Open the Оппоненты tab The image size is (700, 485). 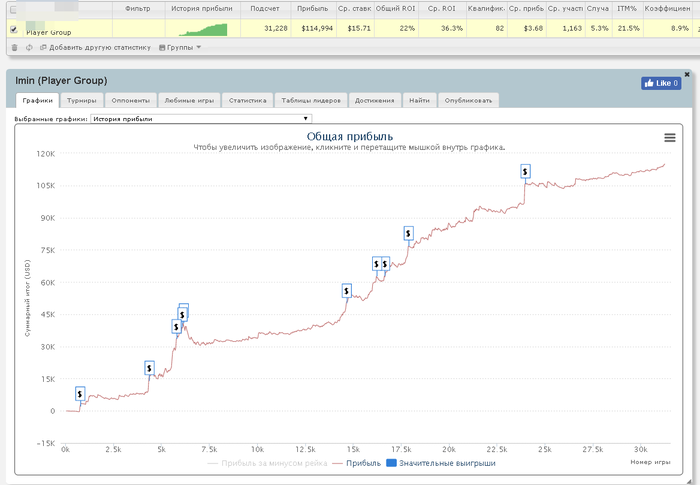click(x=131, y=100)
